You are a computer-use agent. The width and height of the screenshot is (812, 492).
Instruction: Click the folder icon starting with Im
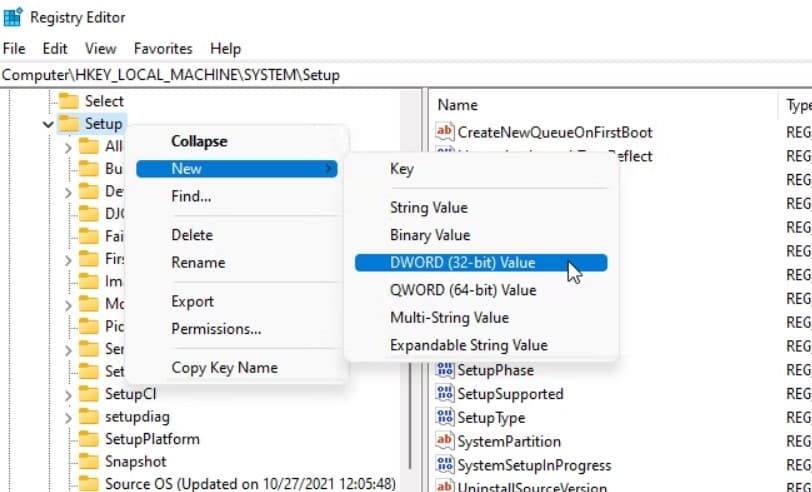click(x=88, y=281)
